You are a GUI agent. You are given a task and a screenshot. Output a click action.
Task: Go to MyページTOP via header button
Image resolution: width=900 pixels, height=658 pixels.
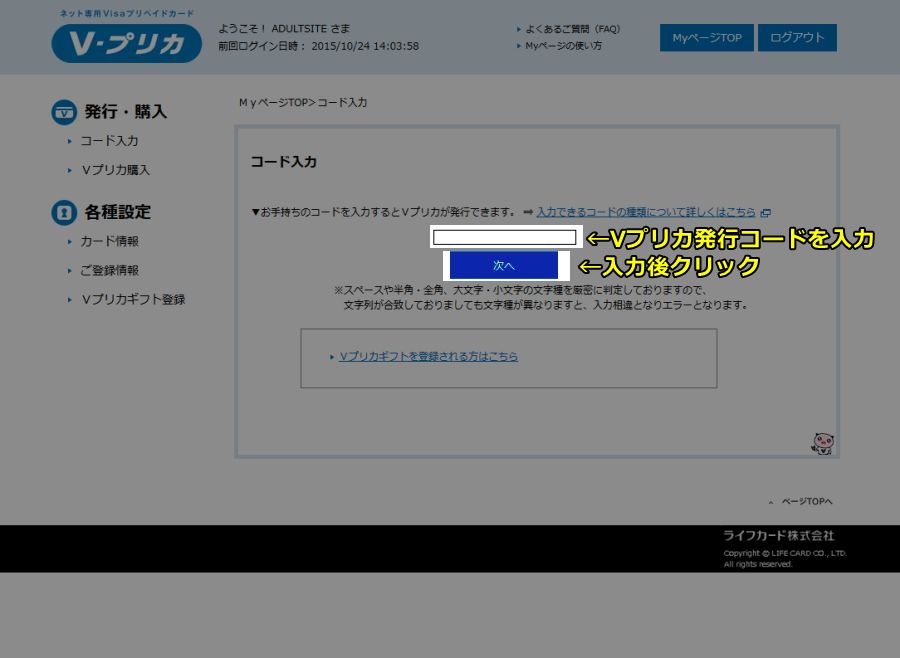click(x=706, y=38)
